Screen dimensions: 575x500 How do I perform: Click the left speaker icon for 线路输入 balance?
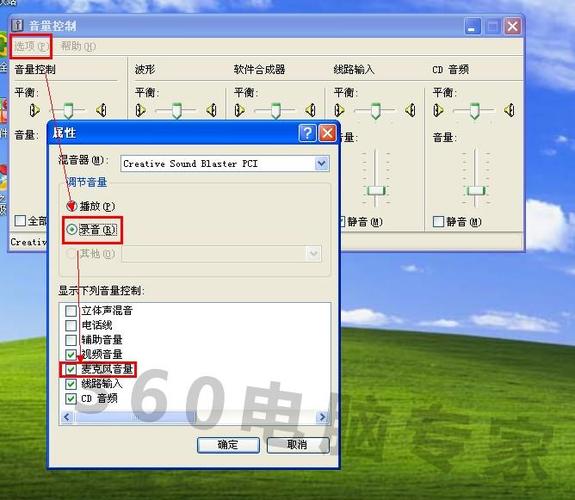point(339,110)
